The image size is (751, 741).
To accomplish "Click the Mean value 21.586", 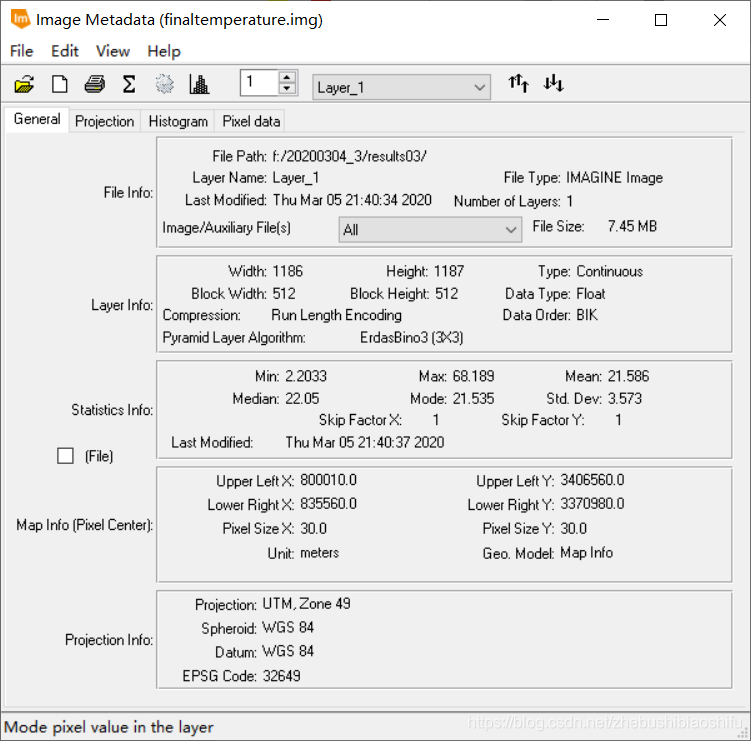I will point(628,376).
